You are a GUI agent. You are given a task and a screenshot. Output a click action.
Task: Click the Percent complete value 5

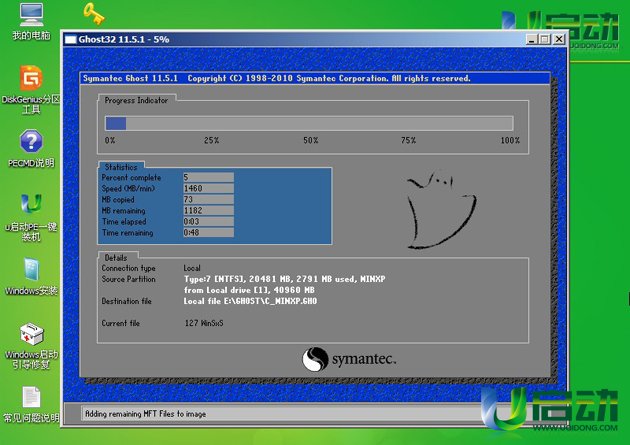click(x=209, y=177)
